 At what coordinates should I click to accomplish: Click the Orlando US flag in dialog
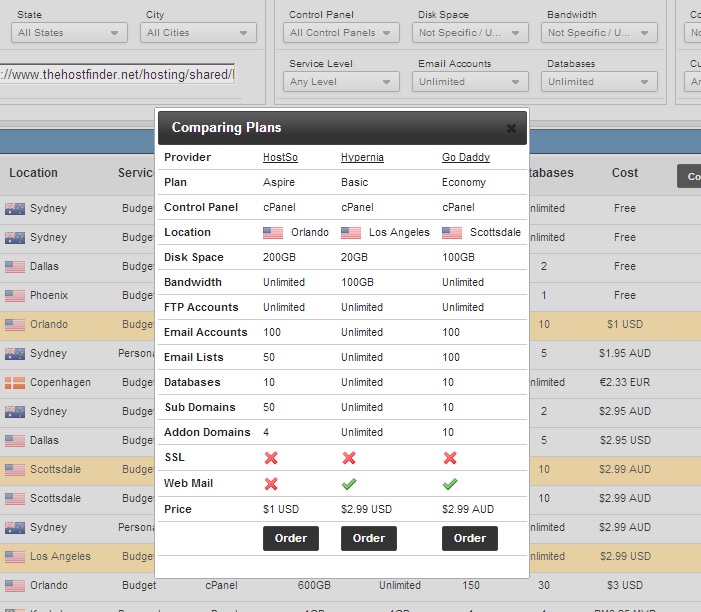point(273,233)
